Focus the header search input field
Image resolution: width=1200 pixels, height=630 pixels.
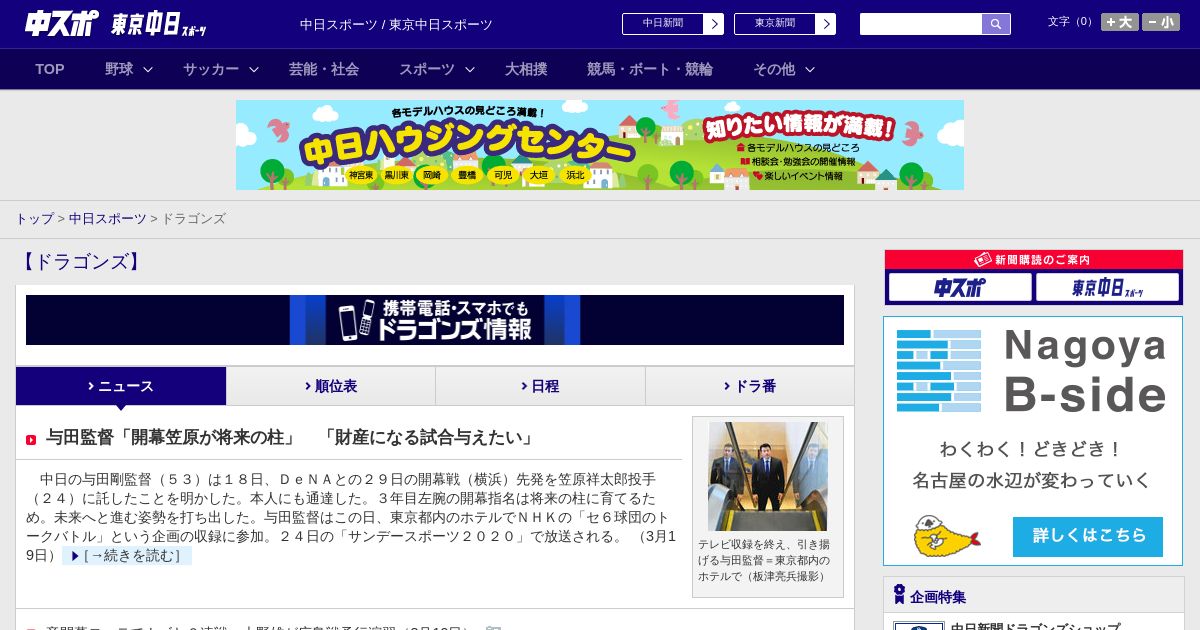[x=921, y=24]
